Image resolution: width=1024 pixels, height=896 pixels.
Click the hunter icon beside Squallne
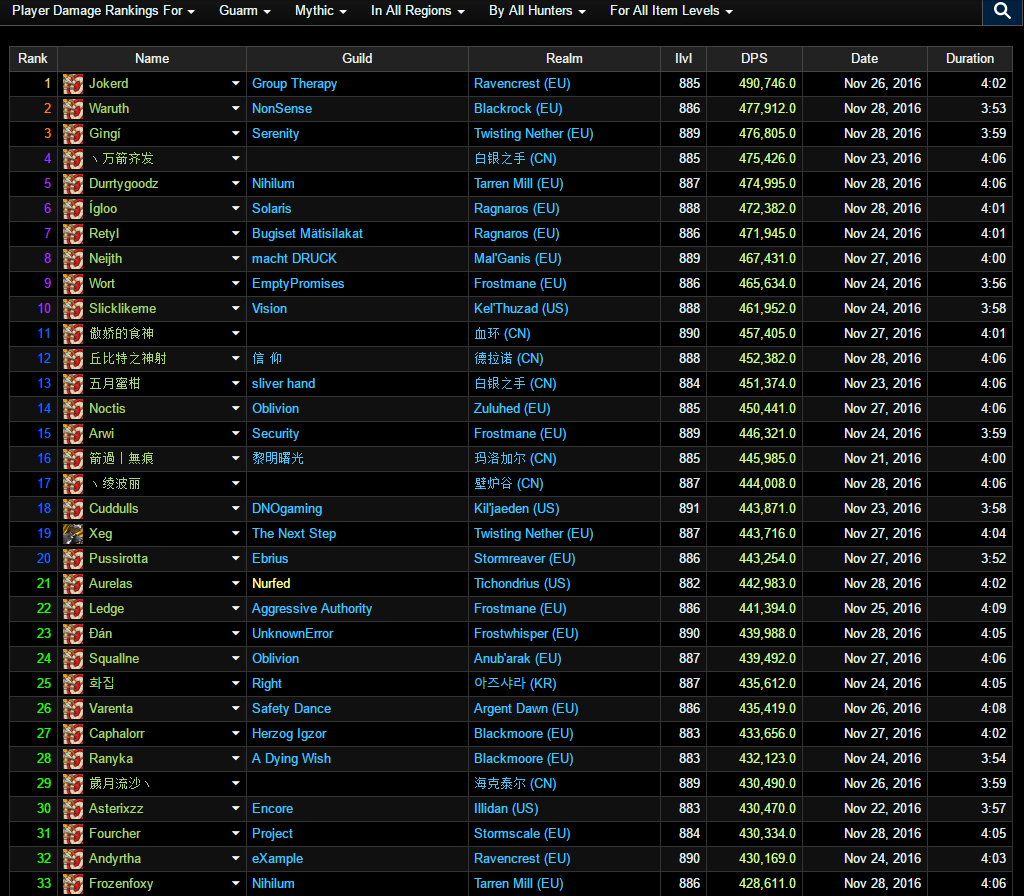click(72, 658)
